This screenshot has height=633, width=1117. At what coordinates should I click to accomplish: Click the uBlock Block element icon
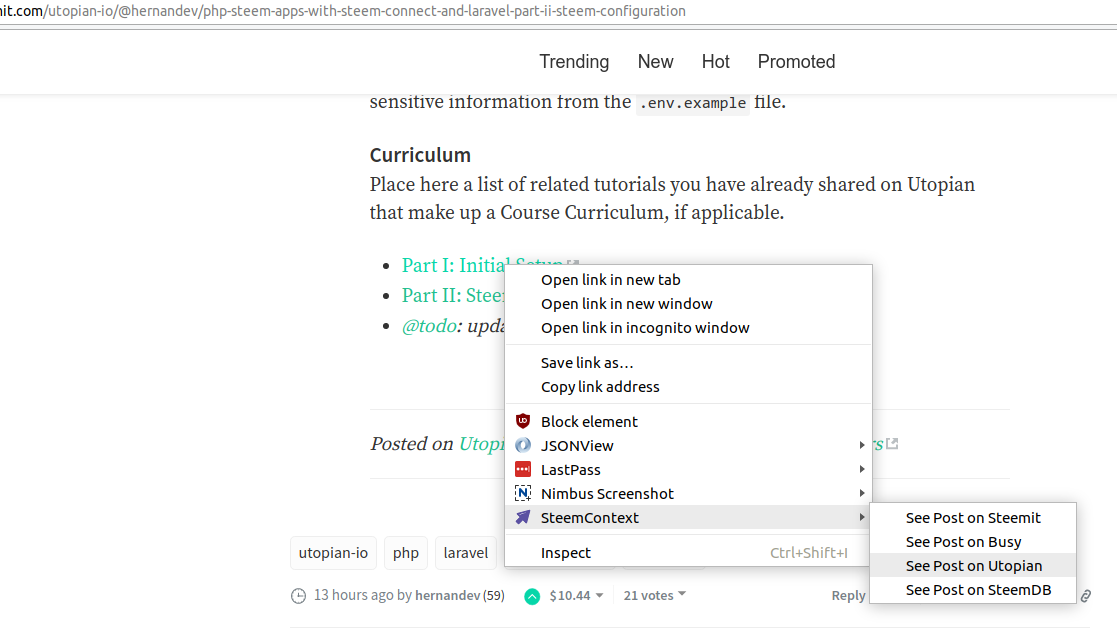click(522, 422)
